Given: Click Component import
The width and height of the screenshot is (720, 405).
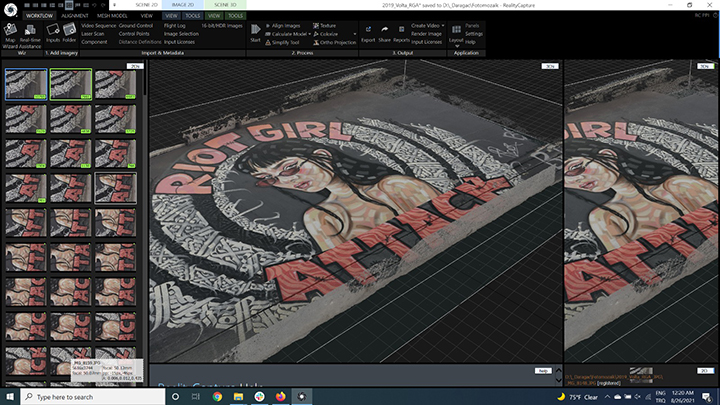Looking at the screenshot, I should pos(94,42).
